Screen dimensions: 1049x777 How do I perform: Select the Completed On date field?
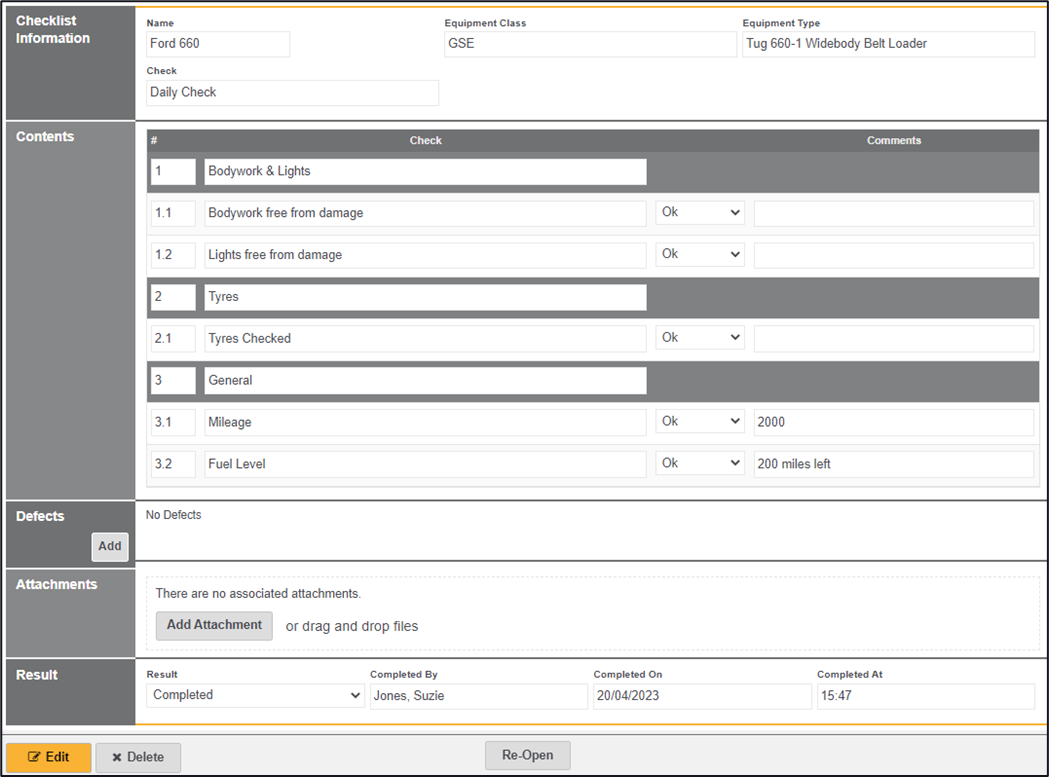[x=702, y=696]
